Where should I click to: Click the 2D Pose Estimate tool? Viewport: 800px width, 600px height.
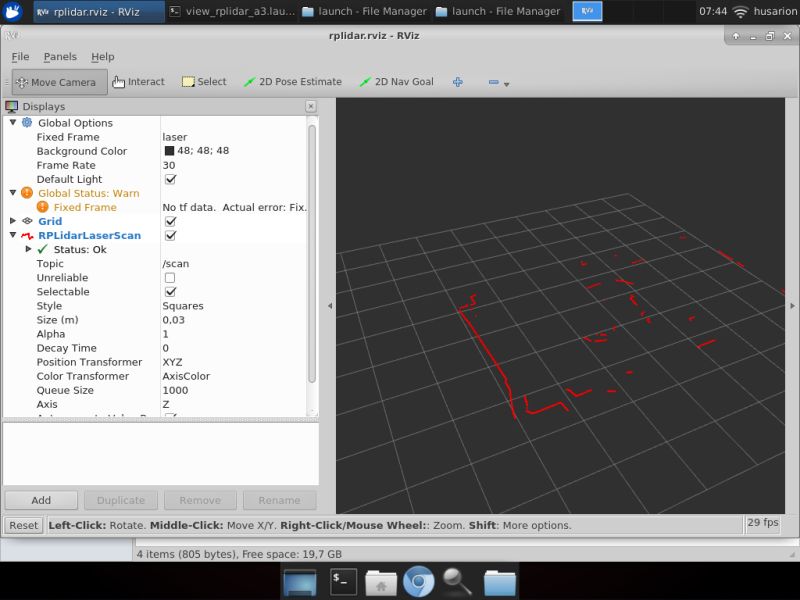pos(297,82)
